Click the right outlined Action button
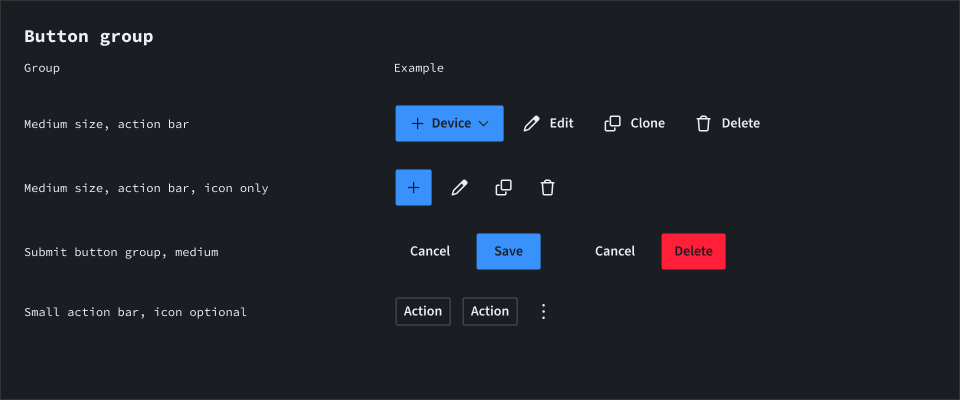 coord(490,312)
